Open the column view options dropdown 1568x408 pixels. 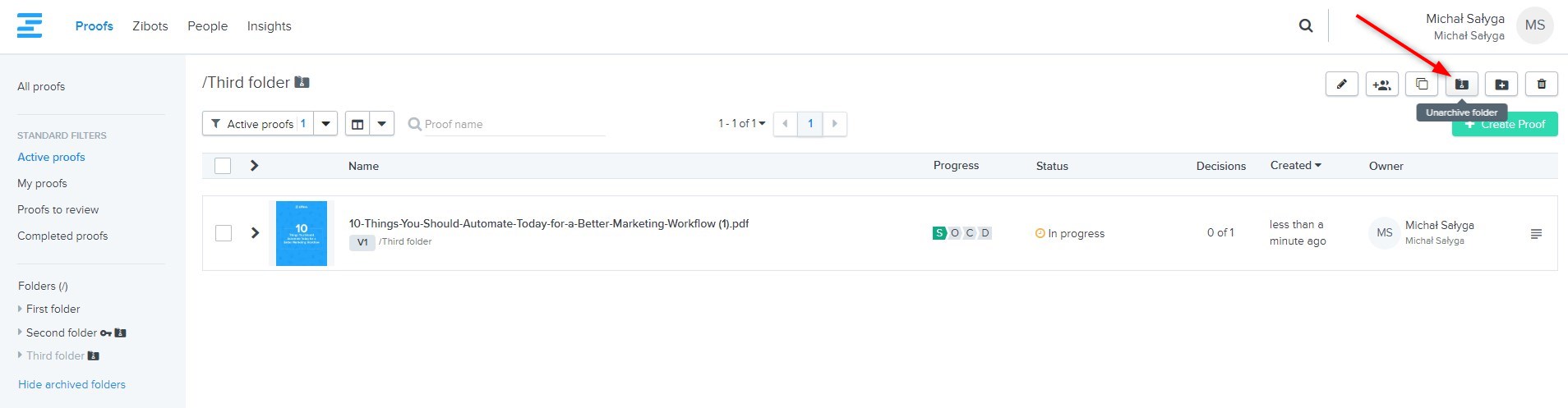click(x=382, y=124)
